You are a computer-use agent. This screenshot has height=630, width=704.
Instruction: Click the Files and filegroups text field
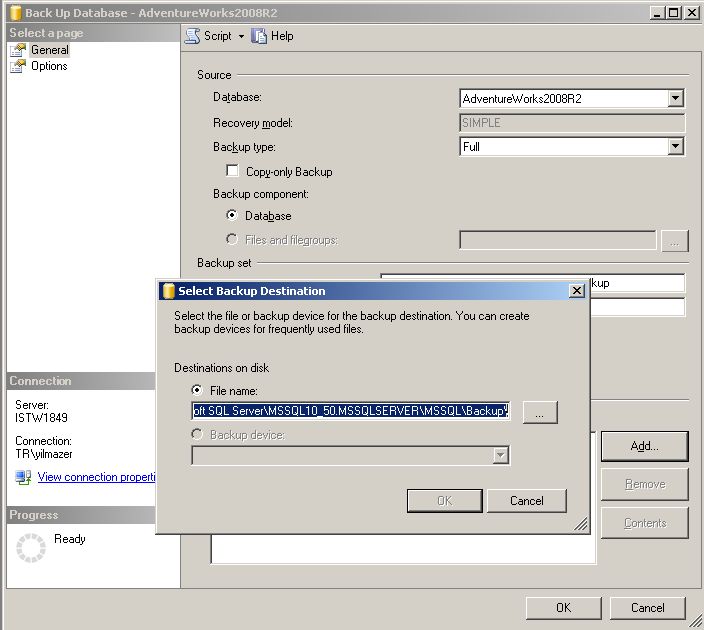pyautogui.click(x=558, y=240)
